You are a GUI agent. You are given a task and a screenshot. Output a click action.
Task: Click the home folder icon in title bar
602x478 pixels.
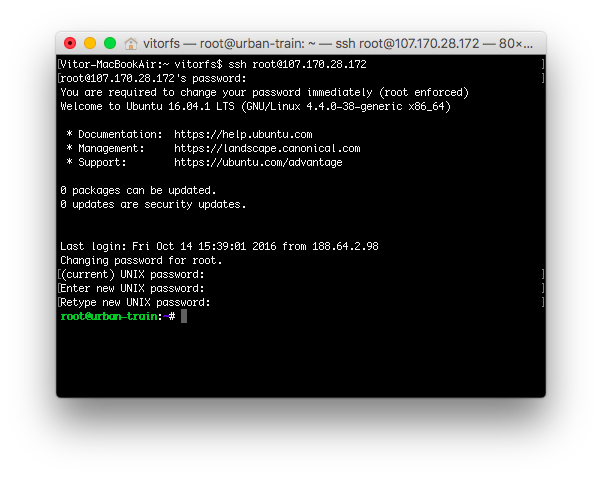click(x=131, y=43)
